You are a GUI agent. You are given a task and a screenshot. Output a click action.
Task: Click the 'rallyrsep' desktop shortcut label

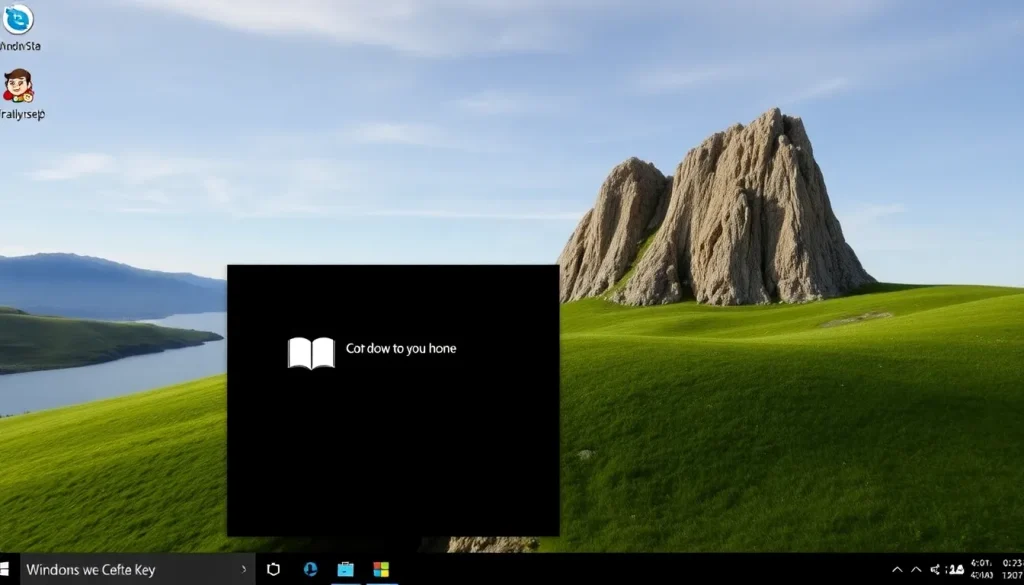click(22, 115)
